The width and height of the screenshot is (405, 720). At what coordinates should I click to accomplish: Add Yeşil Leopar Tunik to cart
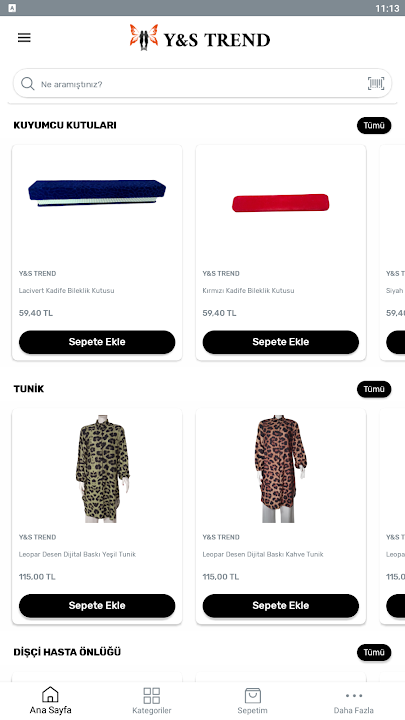[97, 606]
